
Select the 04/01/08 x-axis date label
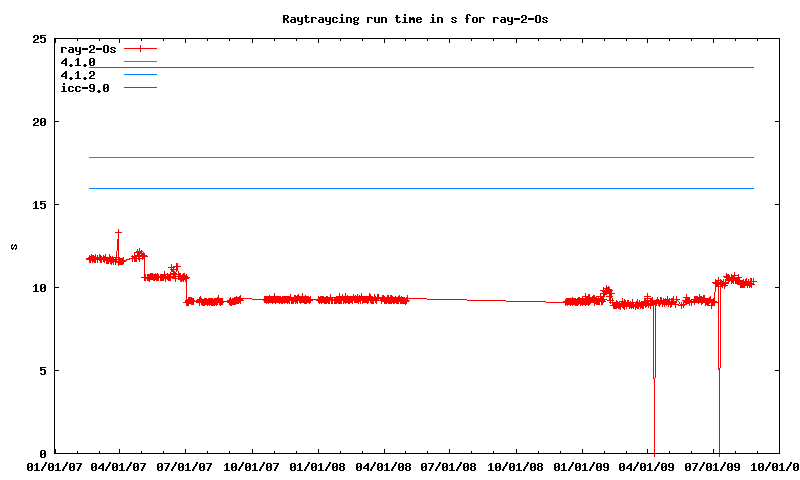coord(385,466)
